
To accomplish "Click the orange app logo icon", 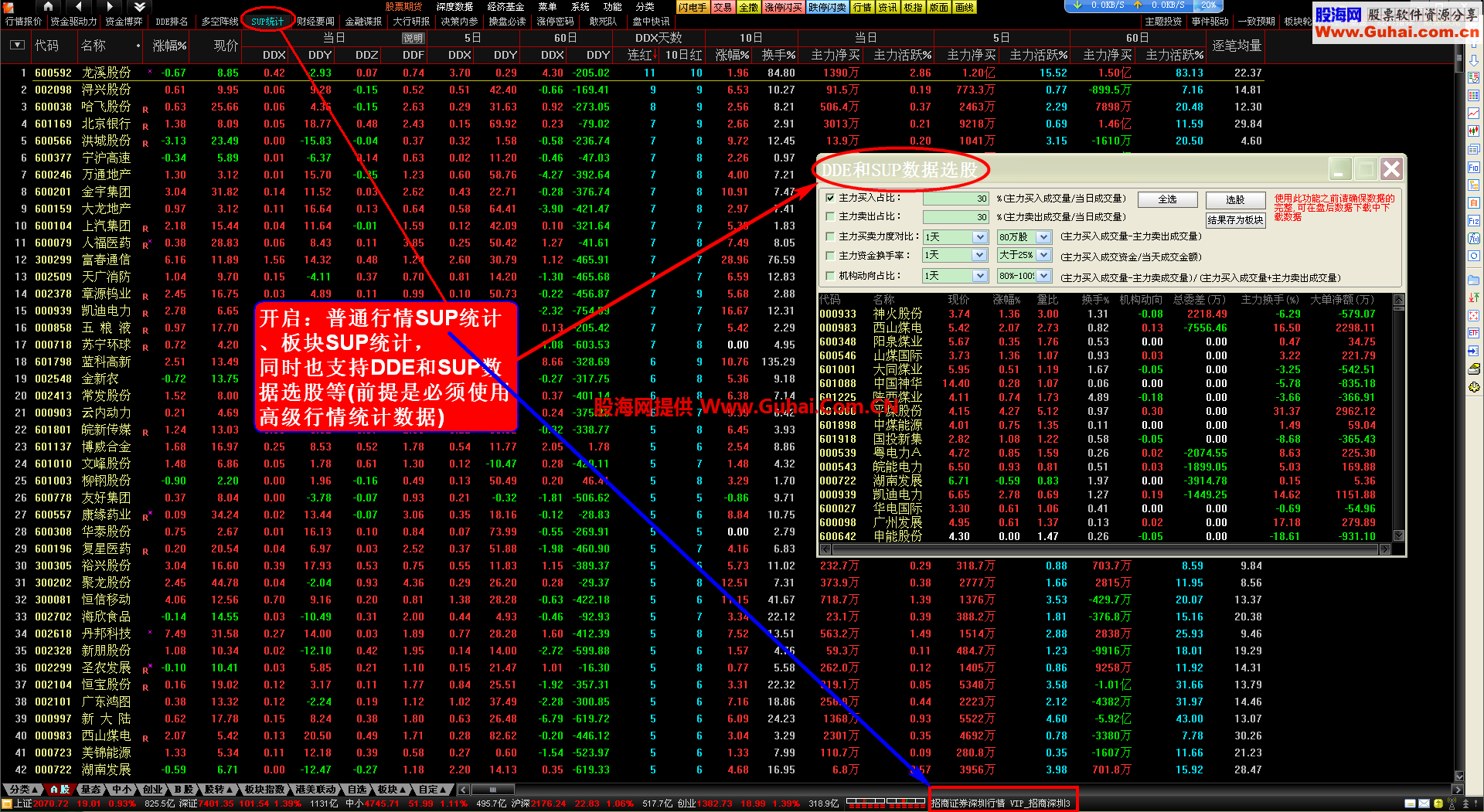I will click(x=9, y=6).
